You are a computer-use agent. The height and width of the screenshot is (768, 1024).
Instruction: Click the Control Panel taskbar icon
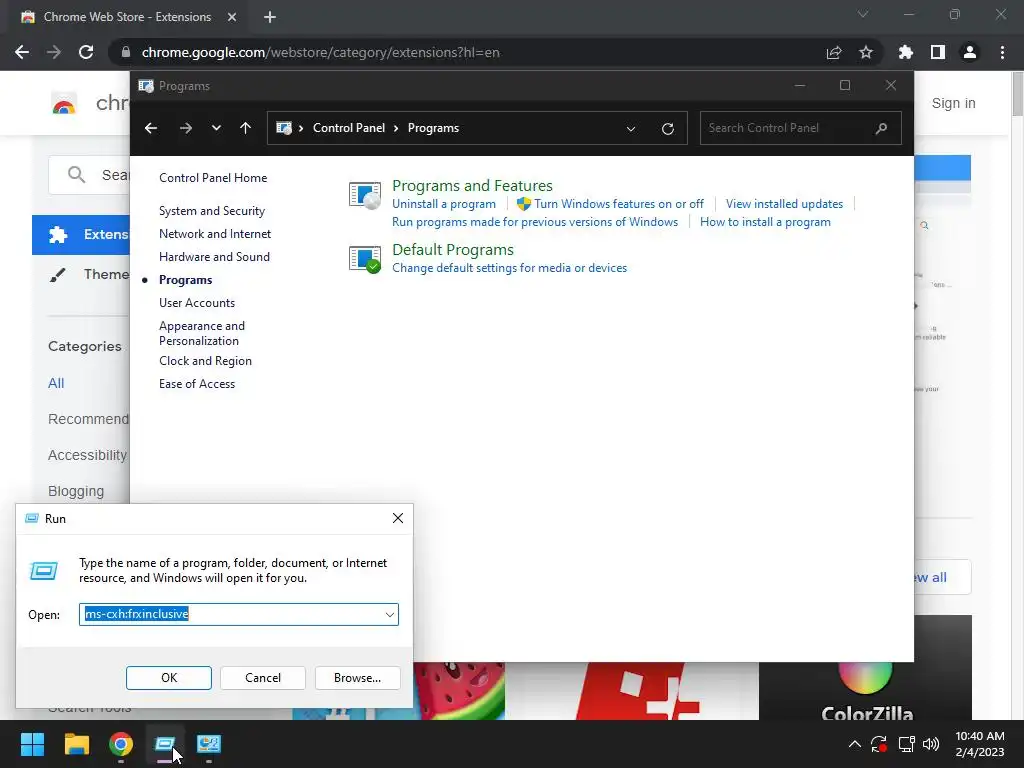209,744
